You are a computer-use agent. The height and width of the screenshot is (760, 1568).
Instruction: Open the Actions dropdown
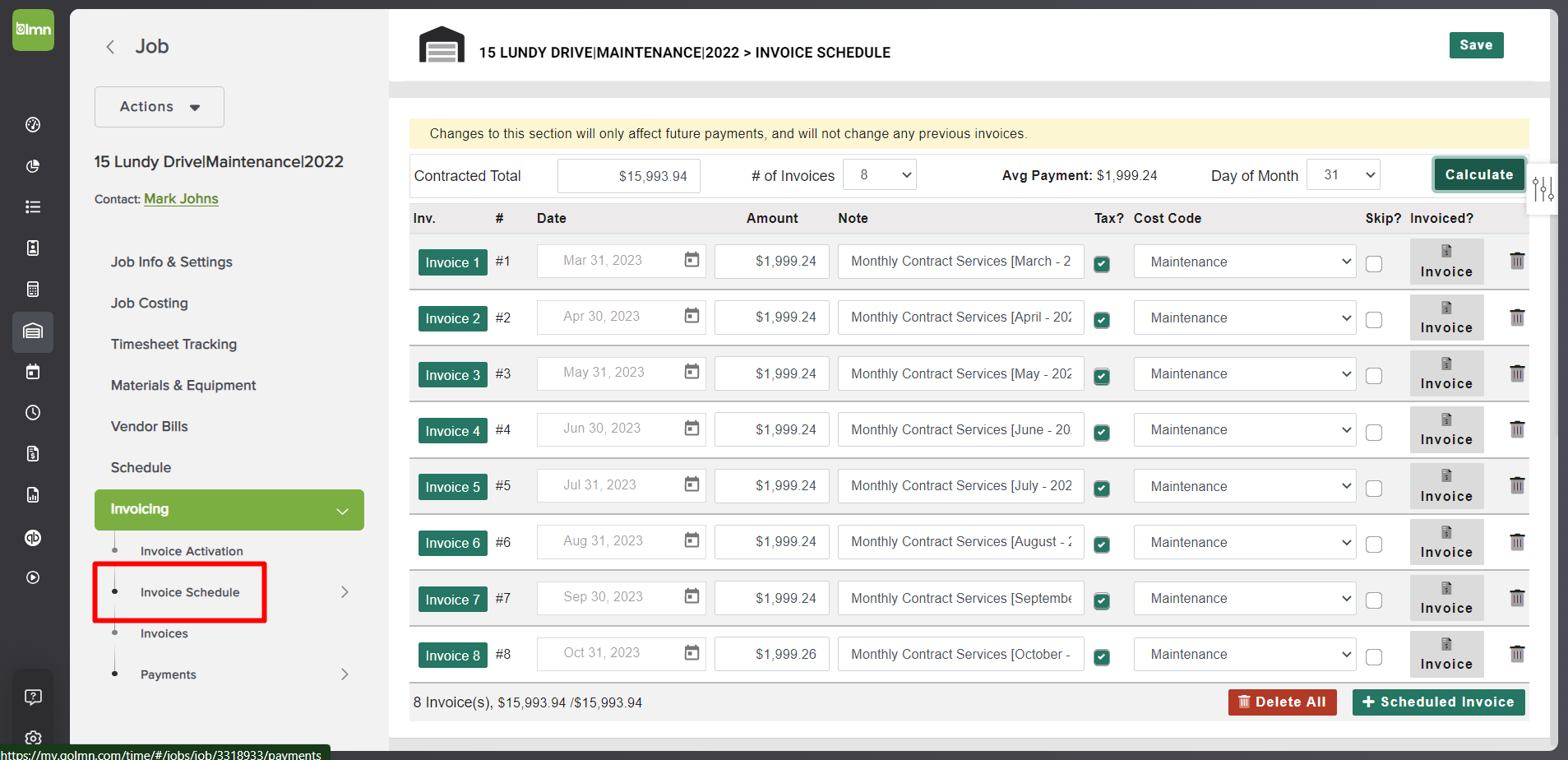tap(160, 107)
